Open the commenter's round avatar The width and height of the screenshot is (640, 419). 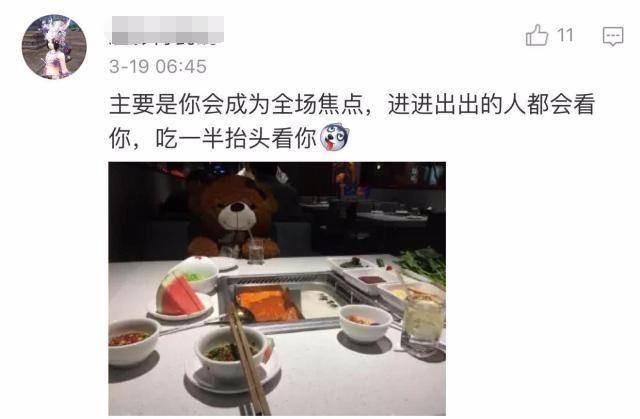coord(54,47)
